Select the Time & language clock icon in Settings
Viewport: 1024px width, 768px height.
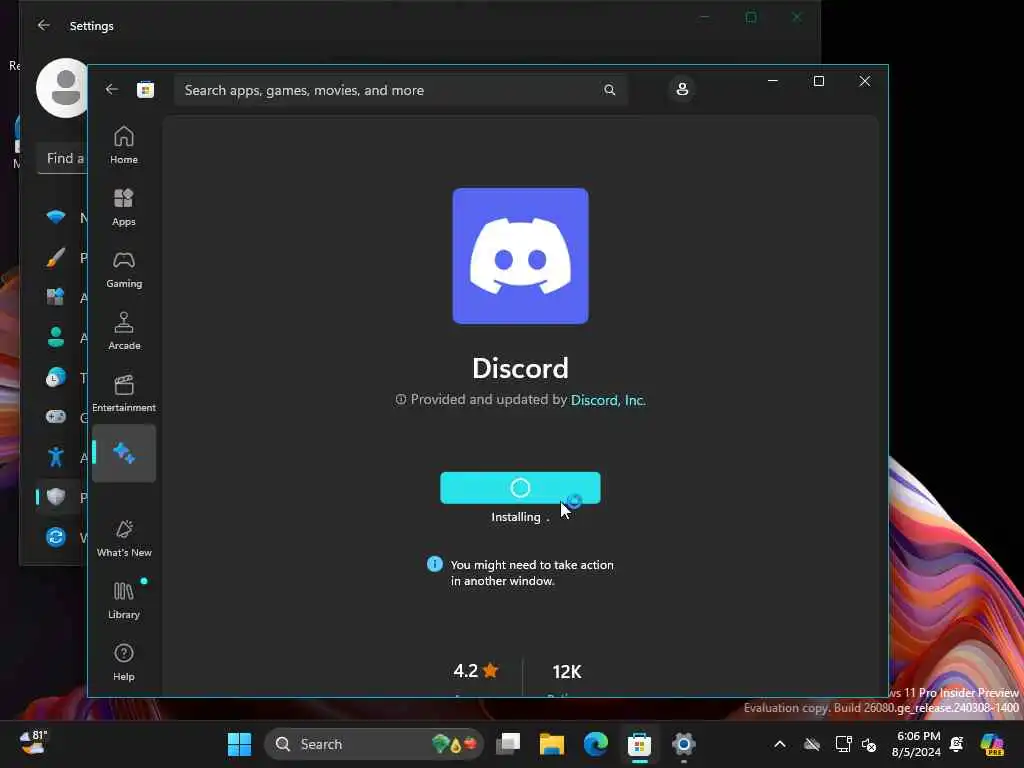56,377
